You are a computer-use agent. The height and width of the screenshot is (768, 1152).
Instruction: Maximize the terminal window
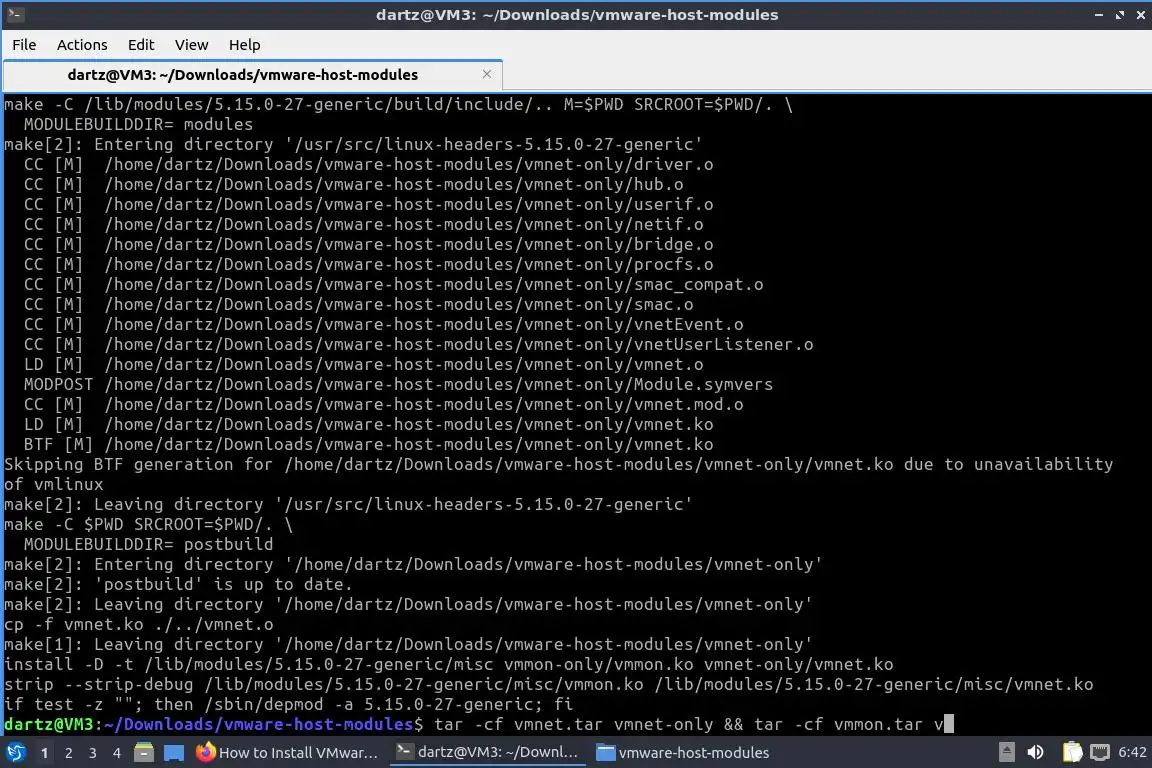(x=1120, y=15)
